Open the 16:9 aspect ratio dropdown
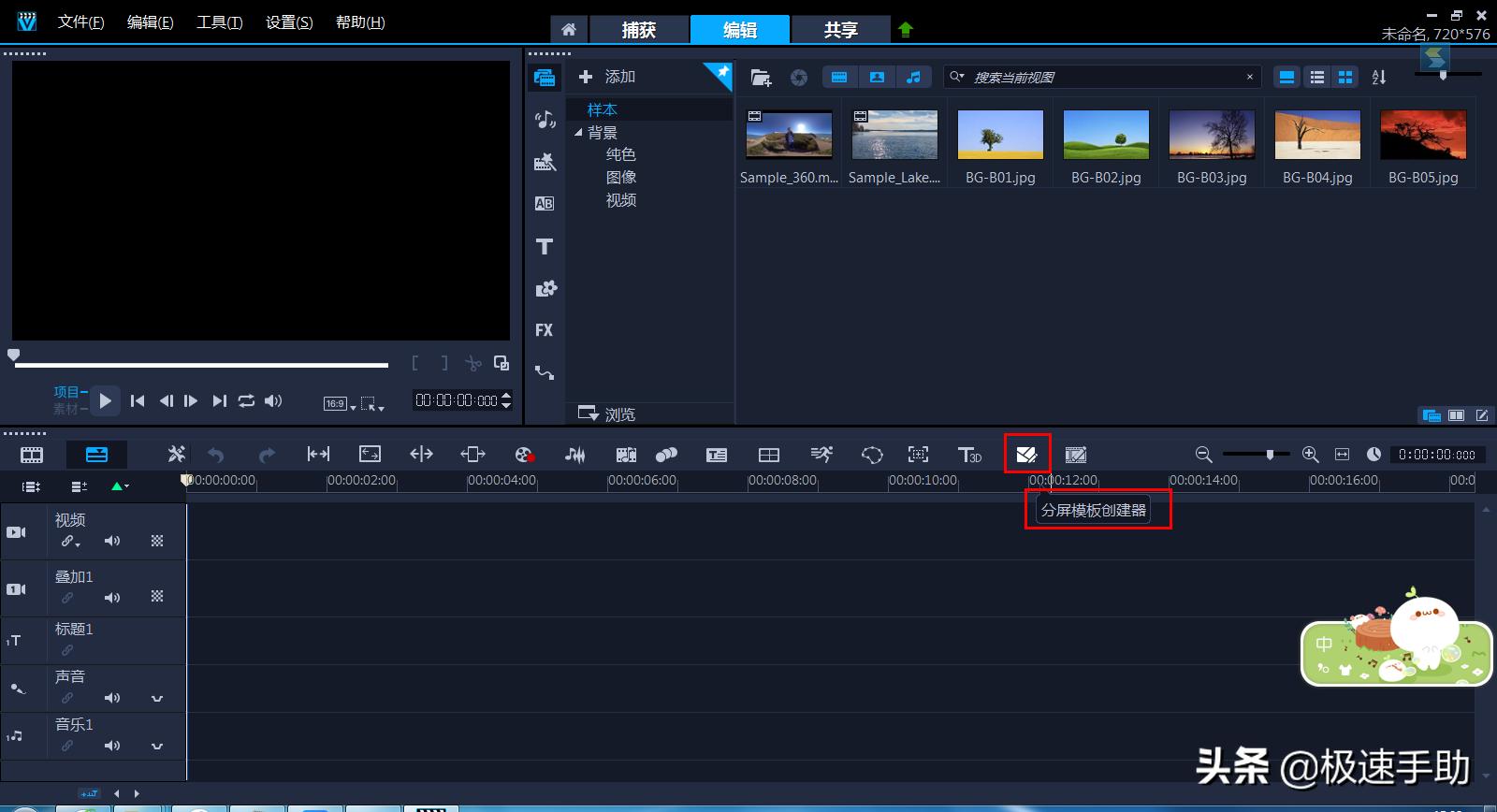 pyautogui.click(x=340, y=403)
